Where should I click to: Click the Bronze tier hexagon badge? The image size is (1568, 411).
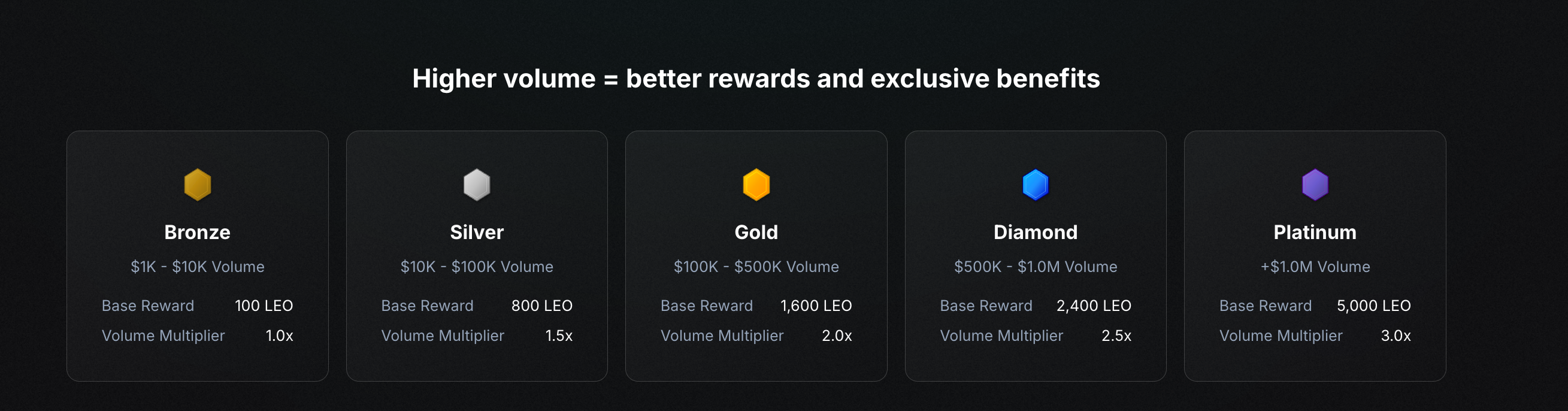[197, 185]
